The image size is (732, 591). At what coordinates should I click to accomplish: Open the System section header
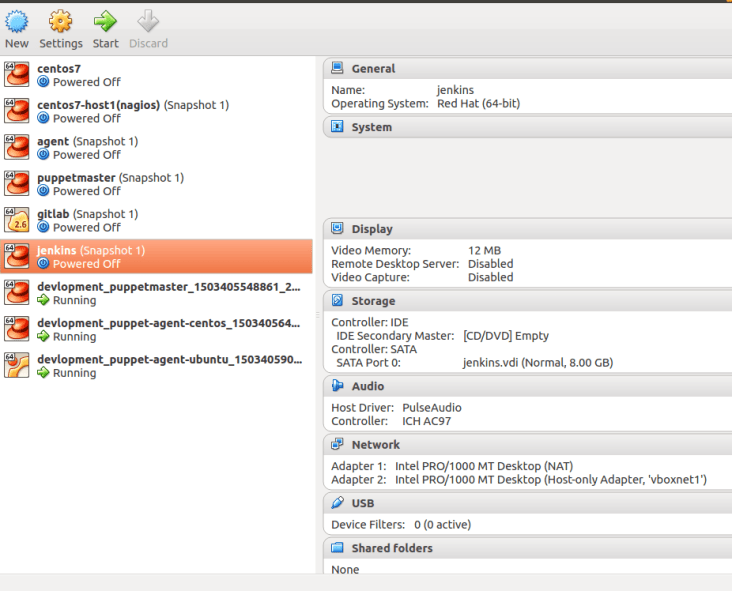528,127
